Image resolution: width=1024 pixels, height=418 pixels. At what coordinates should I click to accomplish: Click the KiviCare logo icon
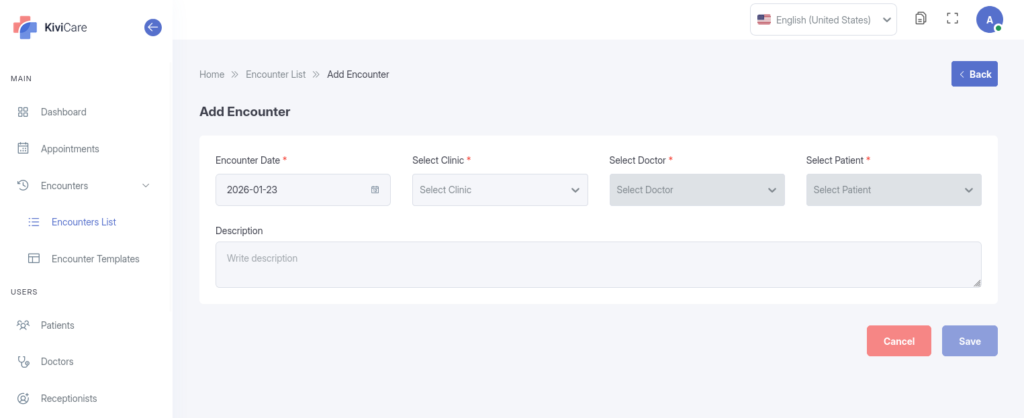pos(24,28)
